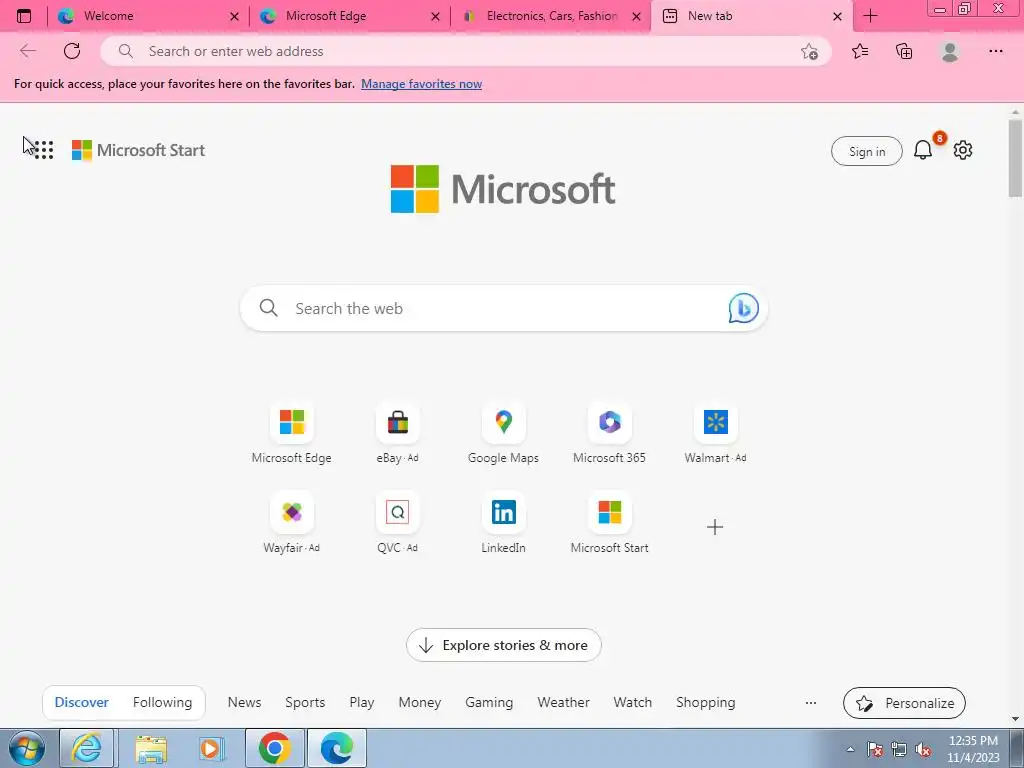The width and height of the screenshot is (1024, 768).
Task: Switch to the Electronics, Cars, Fashion tab
Action: 552,16
